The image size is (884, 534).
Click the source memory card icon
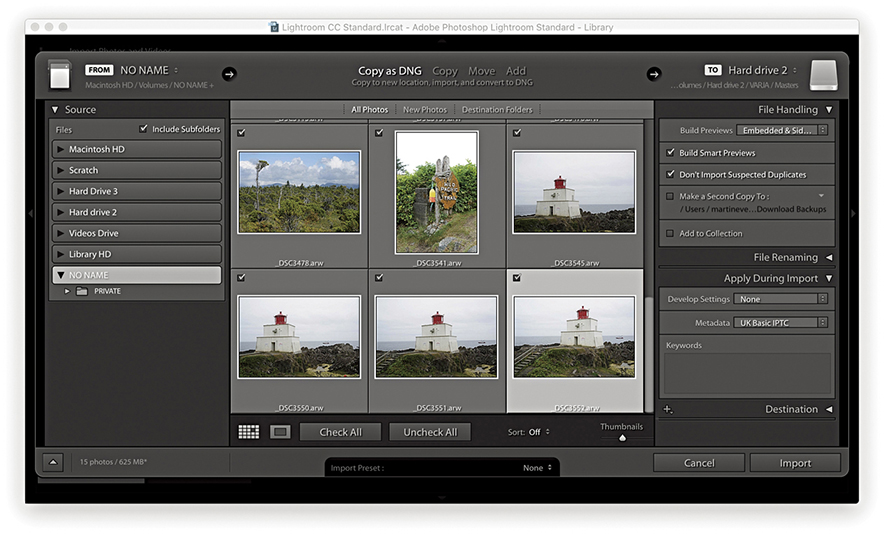click(x=60, y=75)
